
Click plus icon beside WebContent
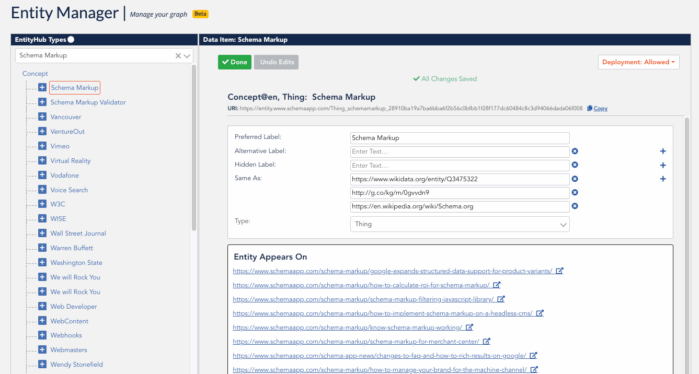click(42, 321)
